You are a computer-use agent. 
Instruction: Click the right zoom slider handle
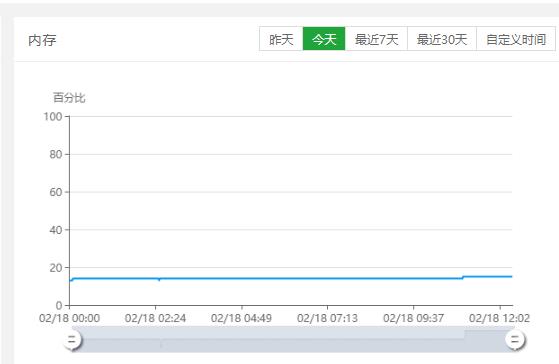515,340
